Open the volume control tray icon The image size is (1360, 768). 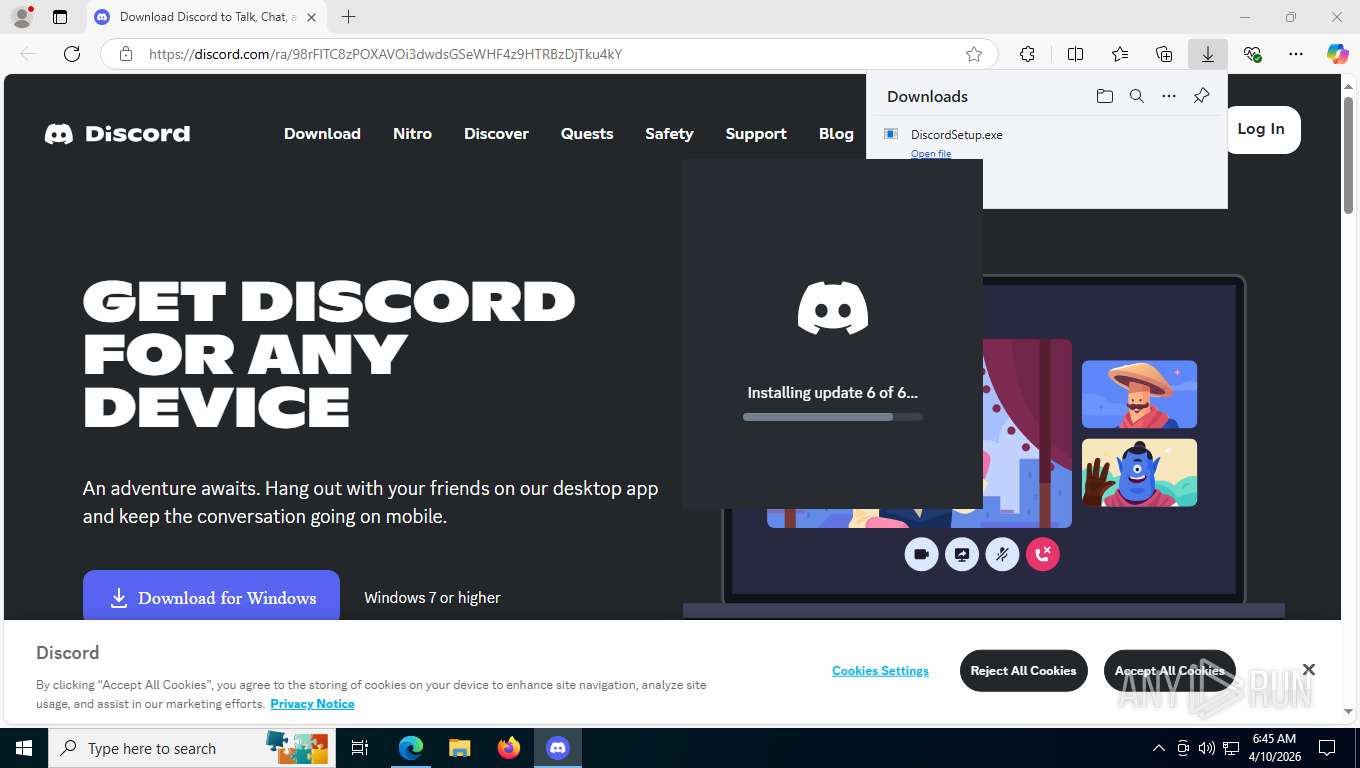pos(1207,748)
